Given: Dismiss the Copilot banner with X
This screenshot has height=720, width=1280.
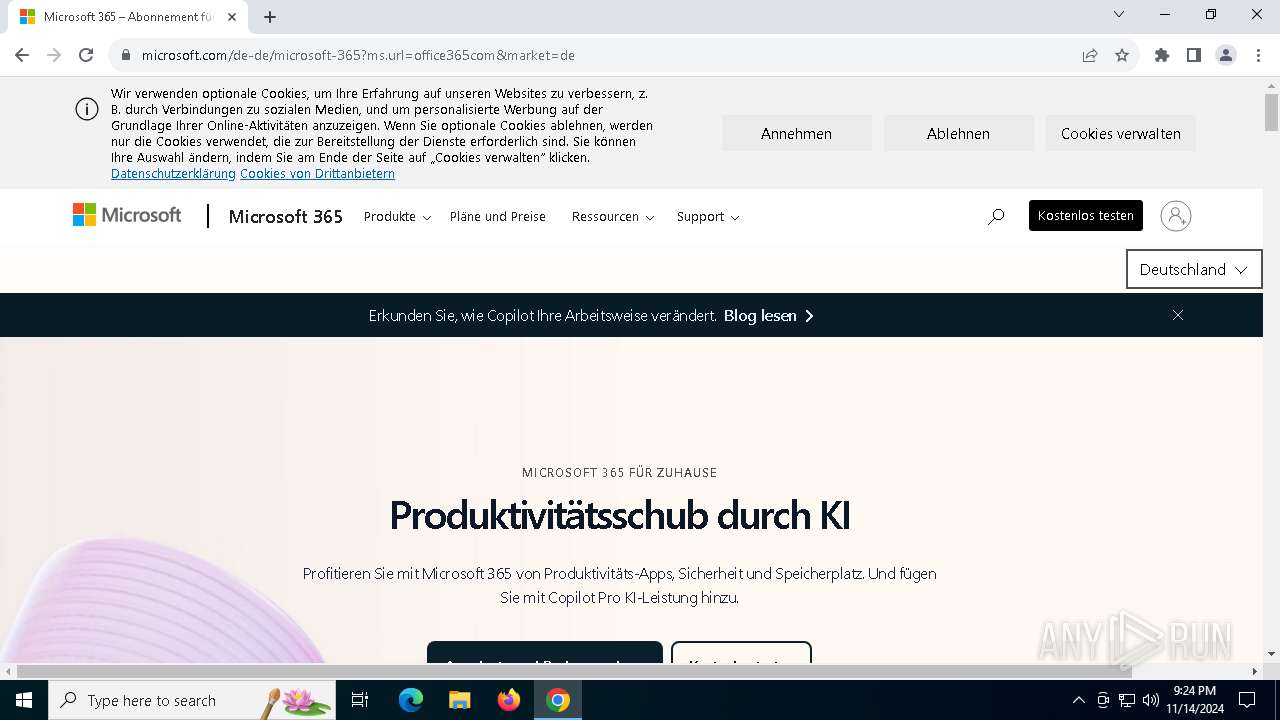Looking at the screenshot, I should (1178, 315).
